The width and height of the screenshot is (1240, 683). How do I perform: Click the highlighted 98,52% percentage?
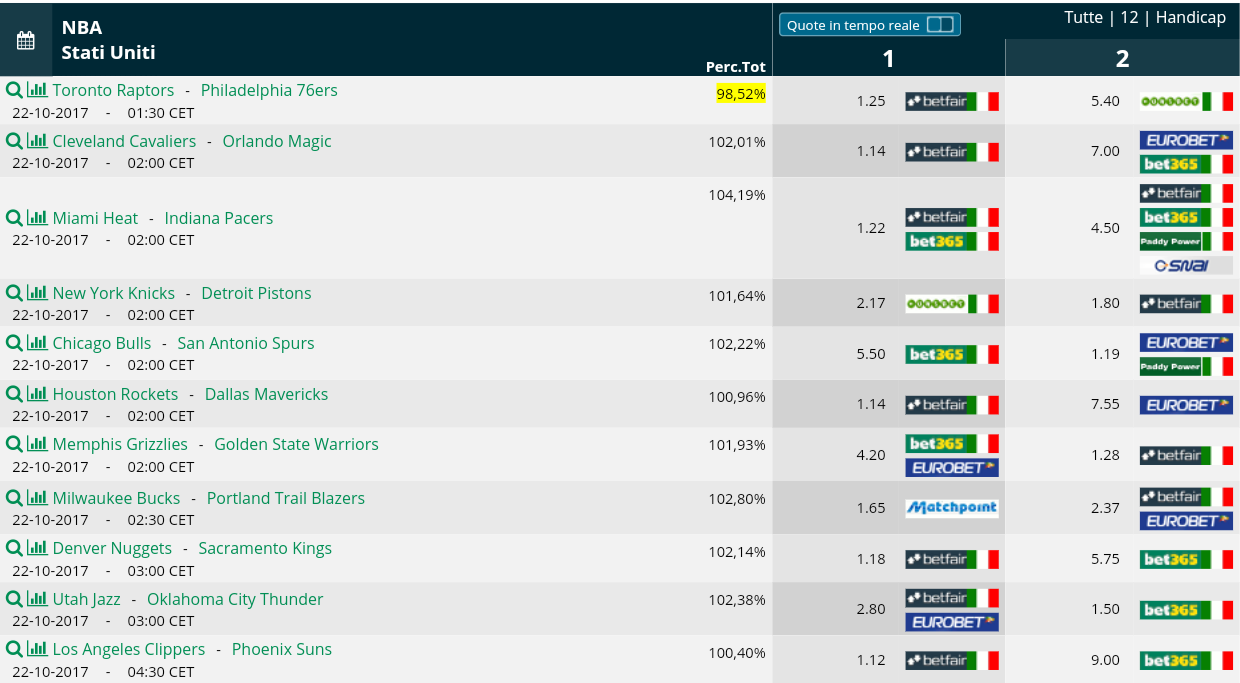click(741, 94)
